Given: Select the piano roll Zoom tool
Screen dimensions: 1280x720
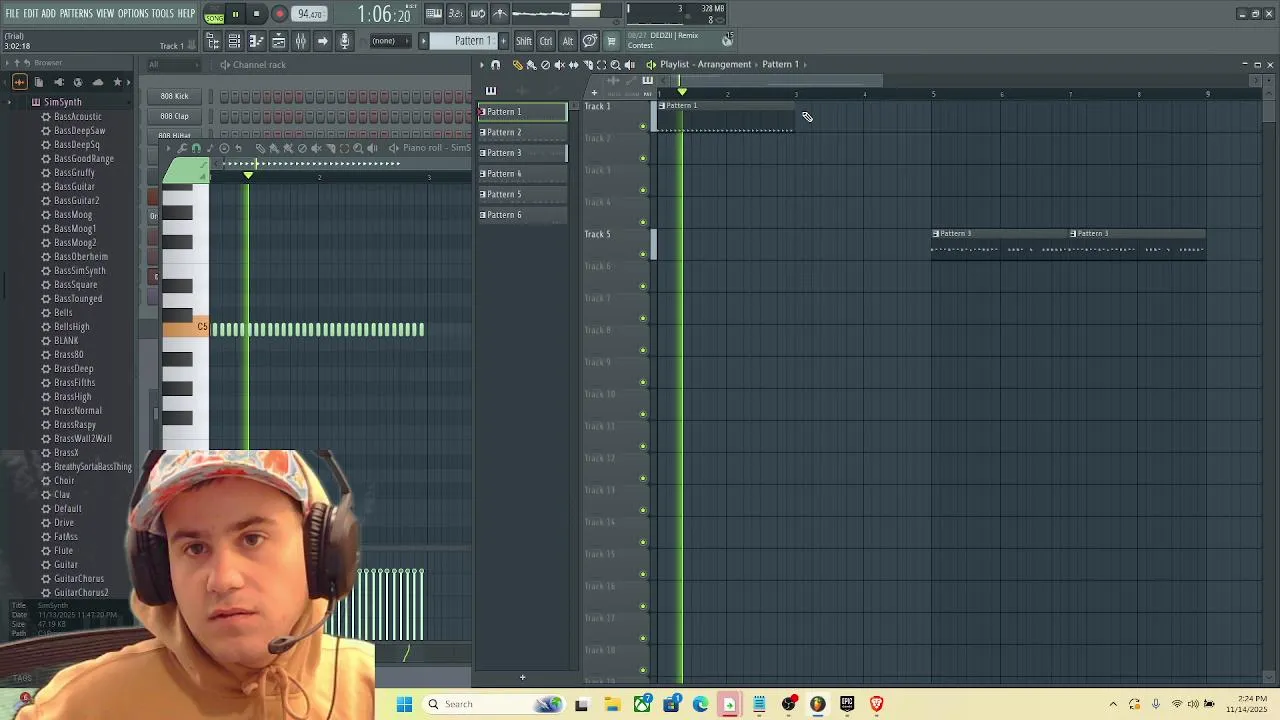Looking at the screenshot, I should pyautogui.click(x=357, y=148).
